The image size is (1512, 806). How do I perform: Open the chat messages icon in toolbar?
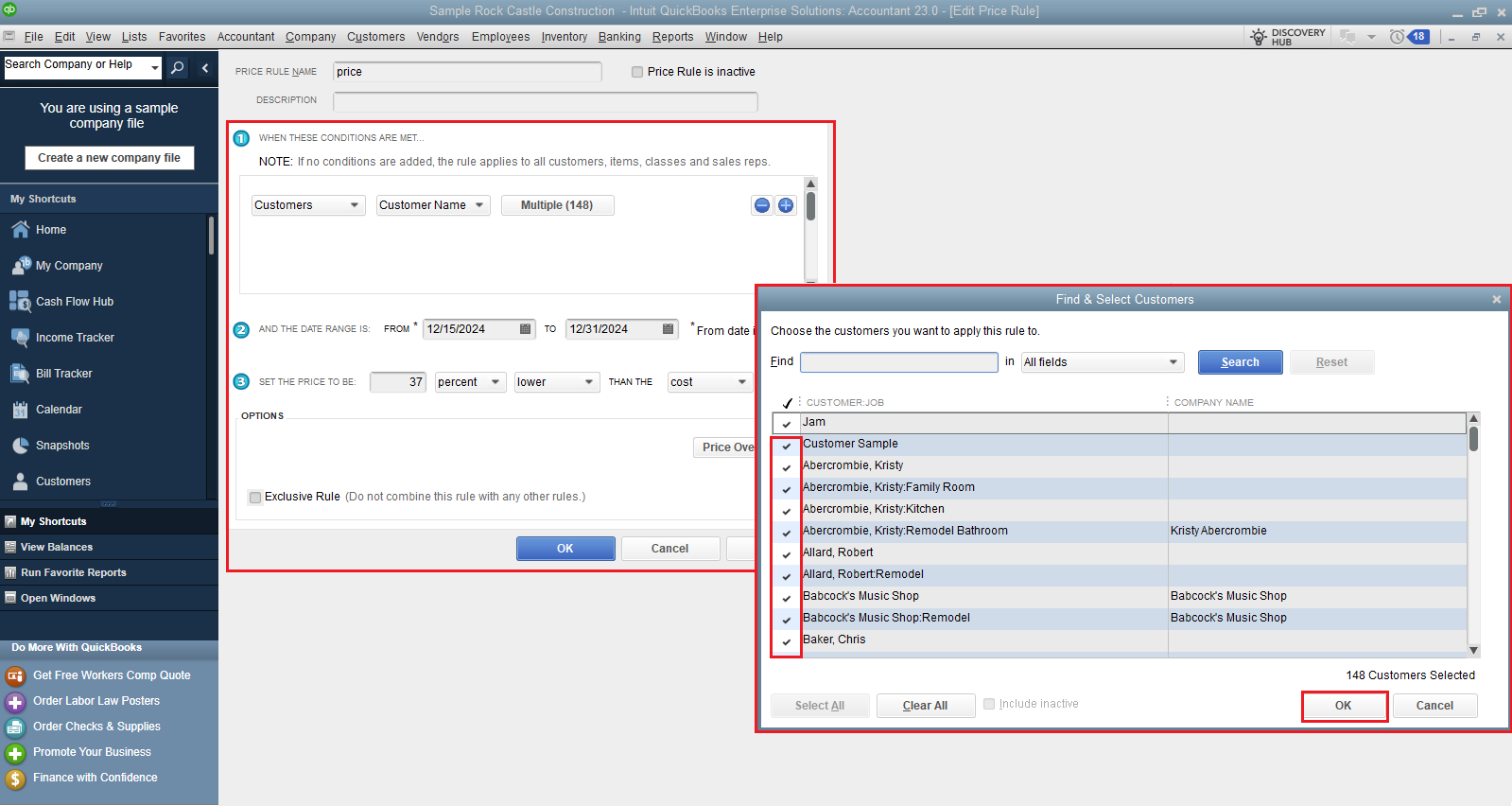pyautogui.click(x=1347, y=37)
